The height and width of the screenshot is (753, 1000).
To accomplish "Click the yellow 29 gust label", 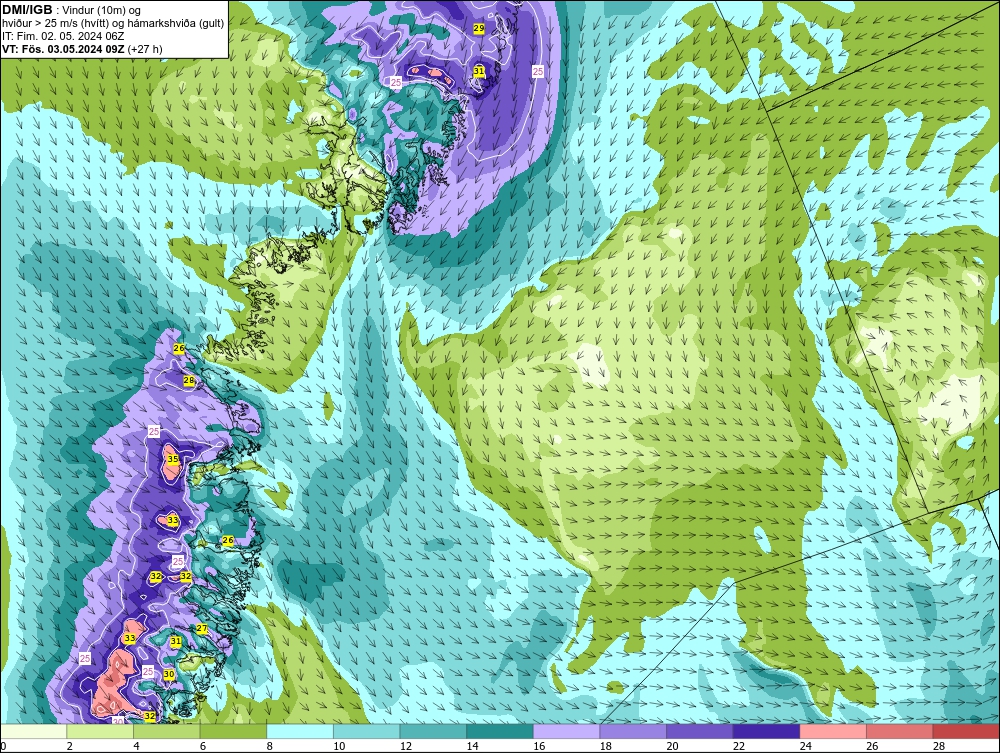I will [x=478, y=28].
